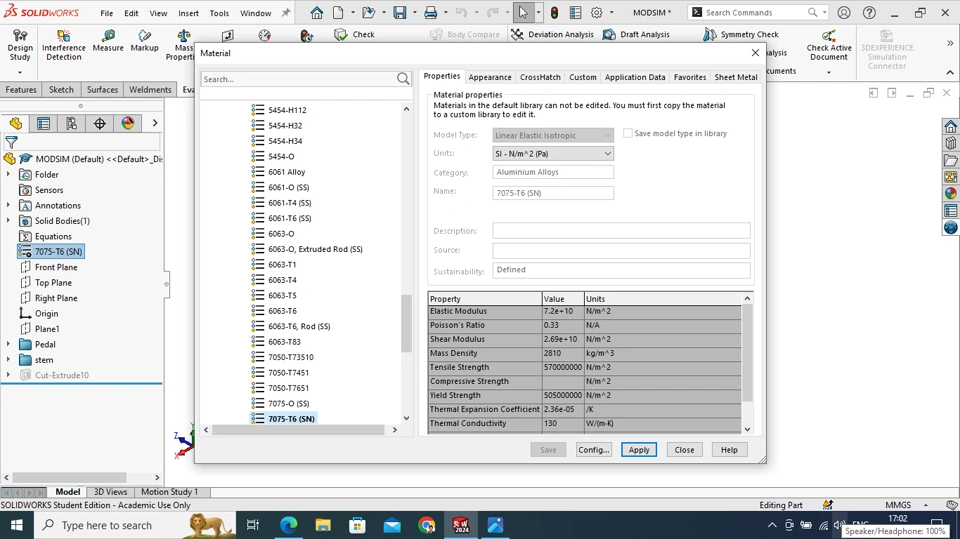Open the Favorites tab
This screenshot has width=960, height=539.
point(690,77)
